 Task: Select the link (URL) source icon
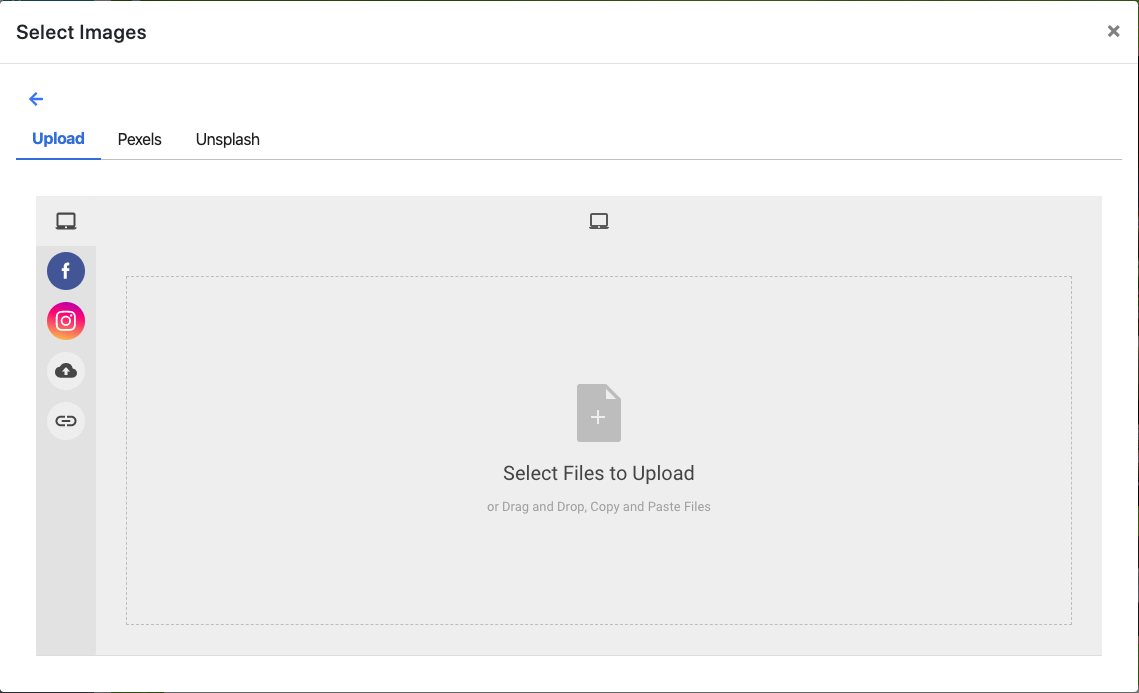[x=66, y=421]
